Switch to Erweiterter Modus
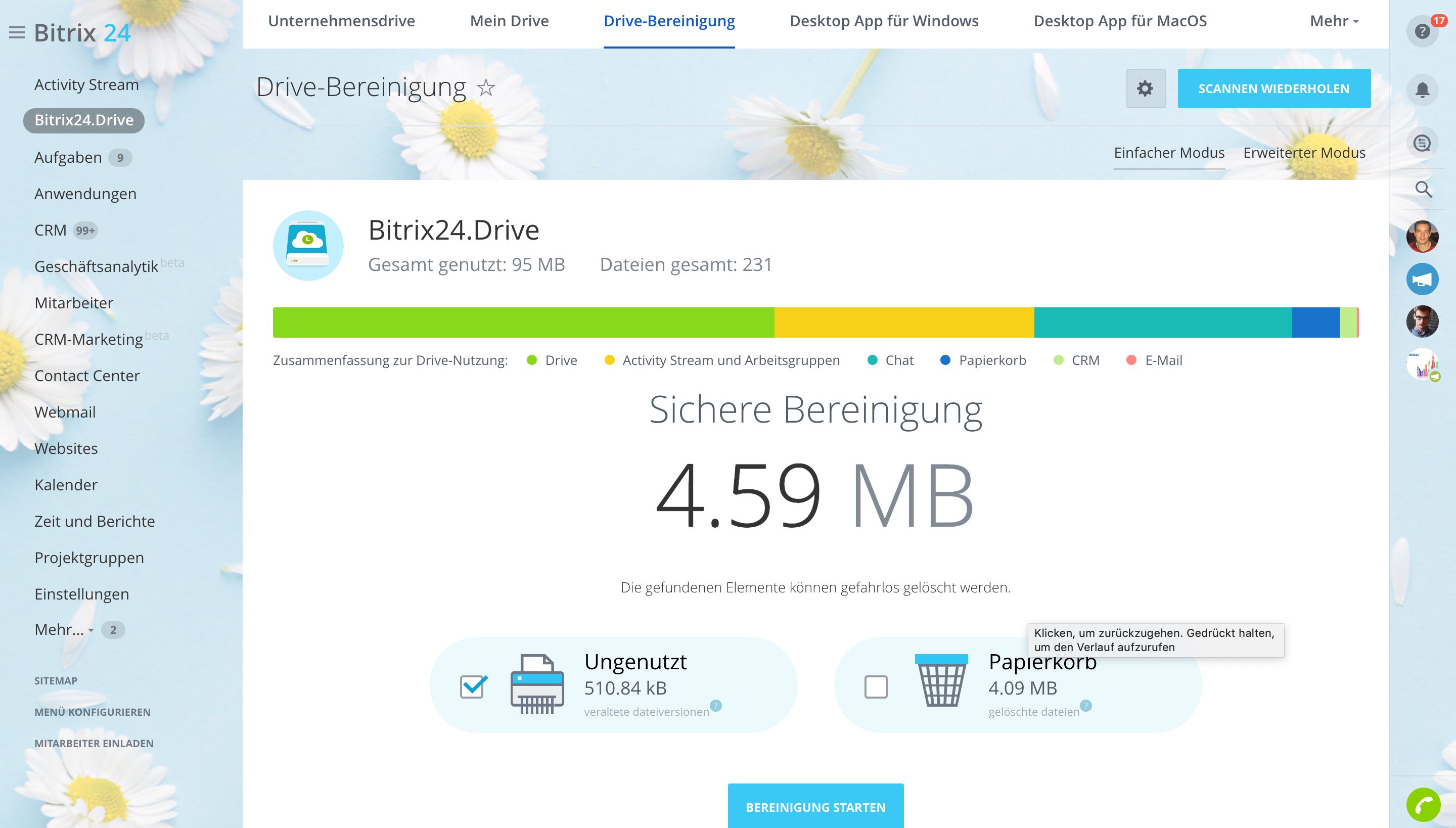This screenshot has width=1456, height=828. point(1304,153)
